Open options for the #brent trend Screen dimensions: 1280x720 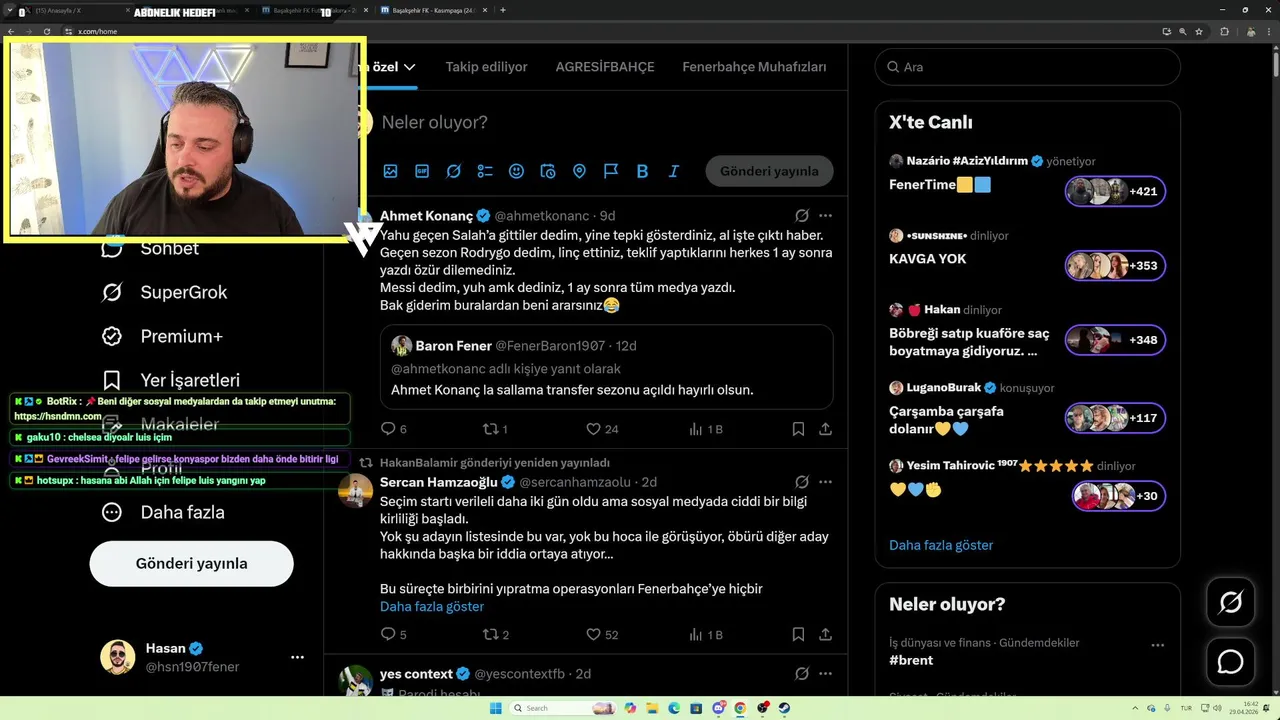(1158, 645)
